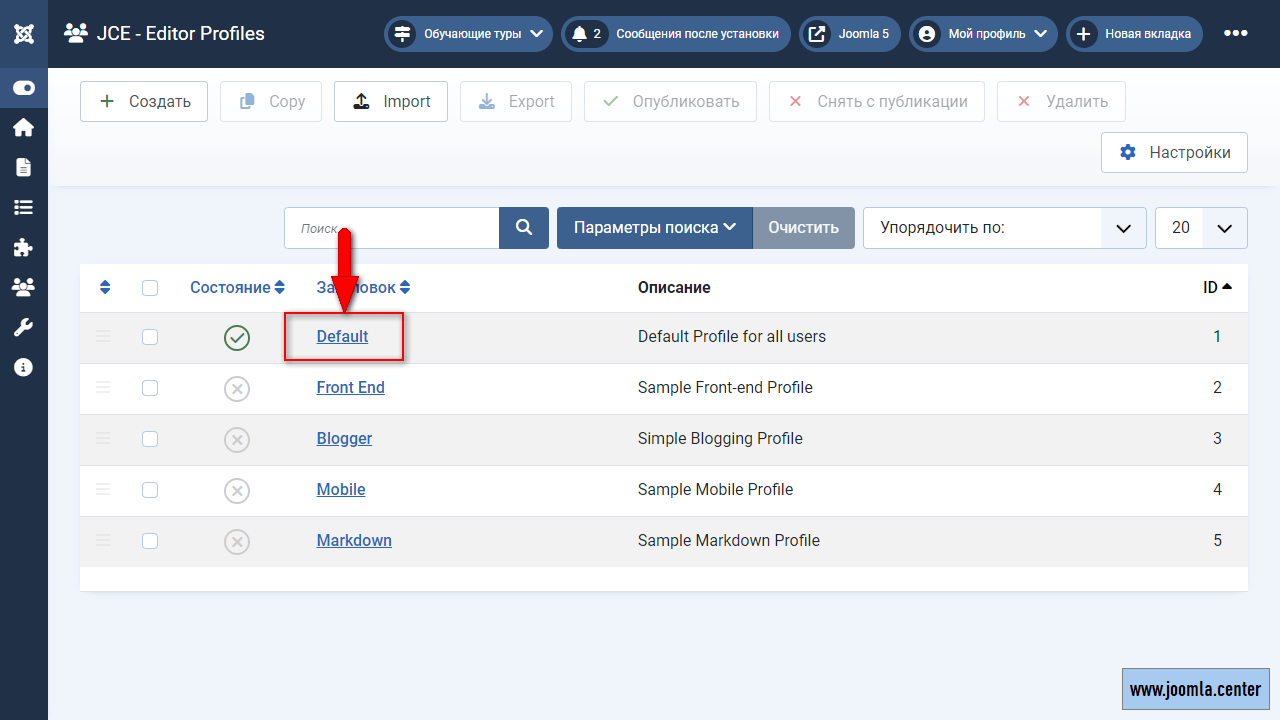Select the checkbox for Blogger profile
The height and width of the screenshot is (720, 1280).
[150, 439]
